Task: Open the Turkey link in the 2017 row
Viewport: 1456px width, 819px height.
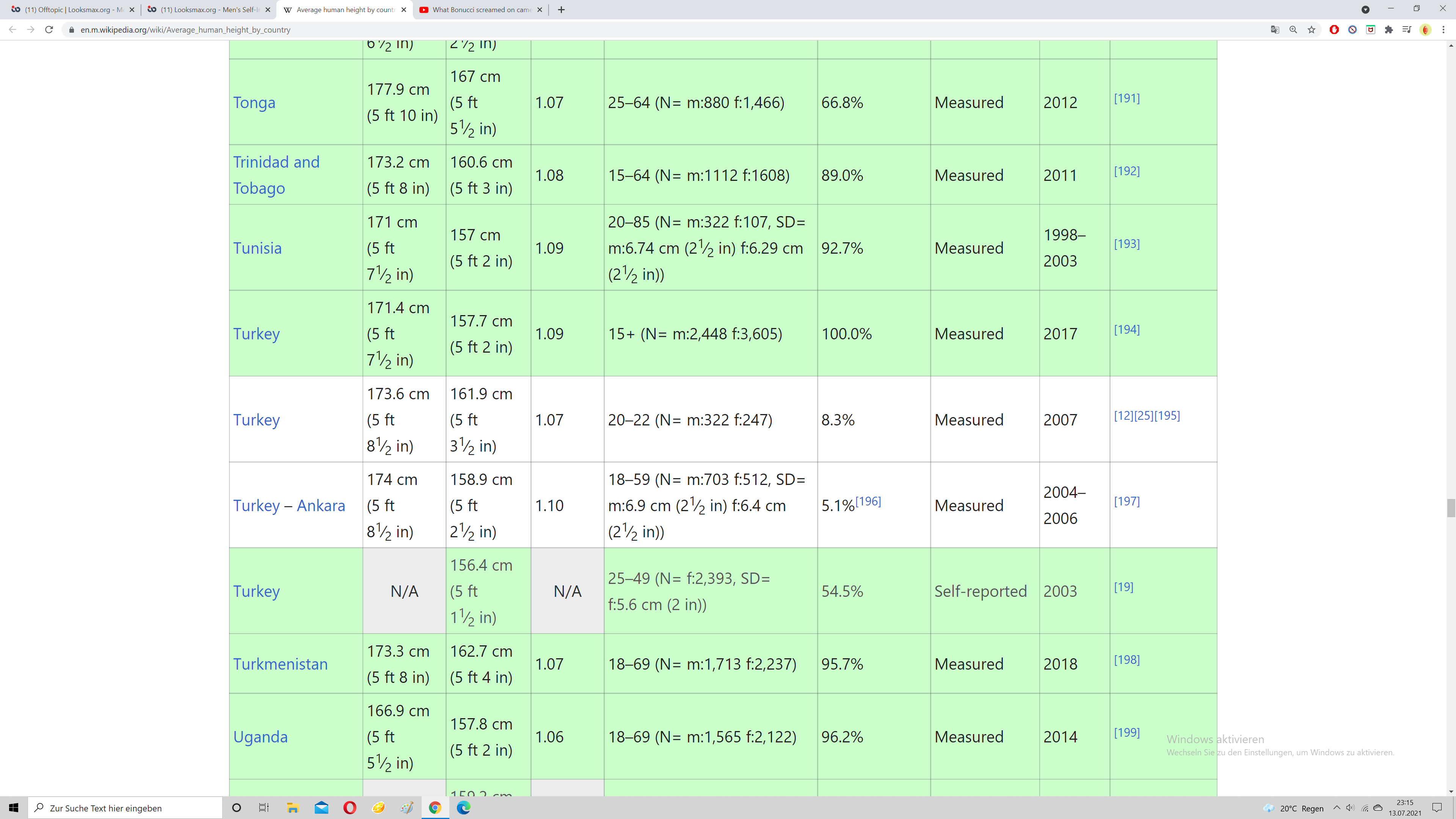Action: click(x=257, y=334)
